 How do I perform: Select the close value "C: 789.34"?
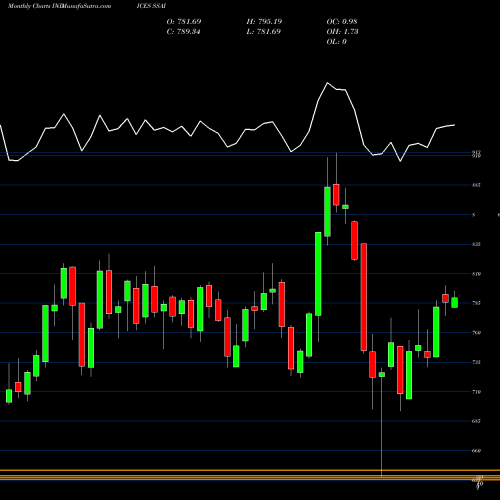pyautogui.click(x=183, y=32)
